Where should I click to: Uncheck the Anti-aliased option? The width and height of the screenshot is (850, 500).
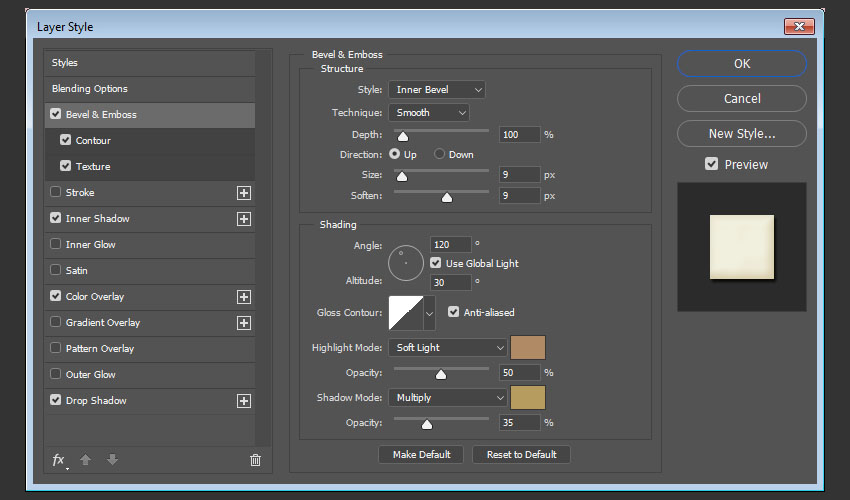(x=454, y=312)
